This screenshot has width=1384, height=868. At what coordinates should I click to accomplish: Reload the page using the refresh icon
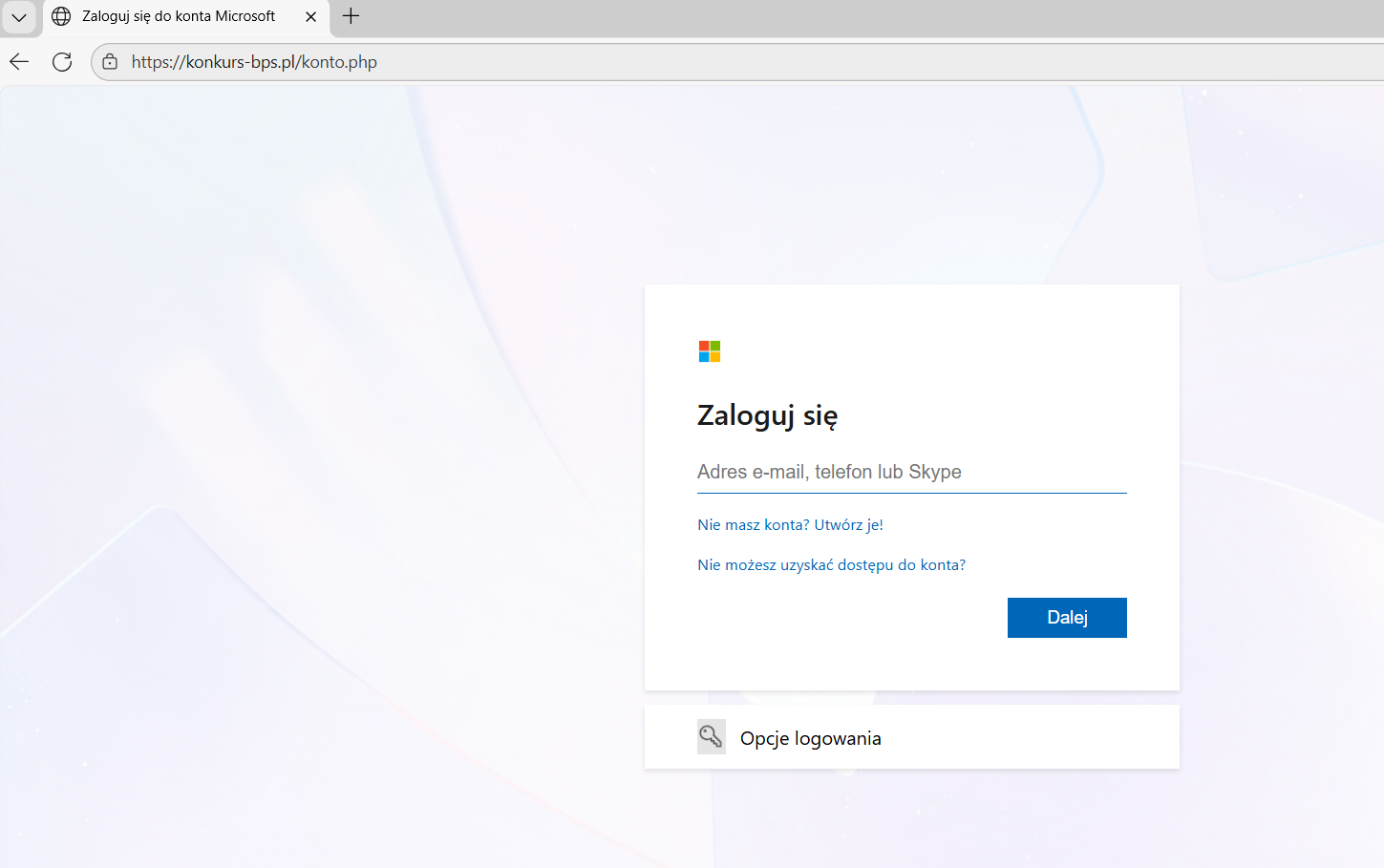(61, 61)
